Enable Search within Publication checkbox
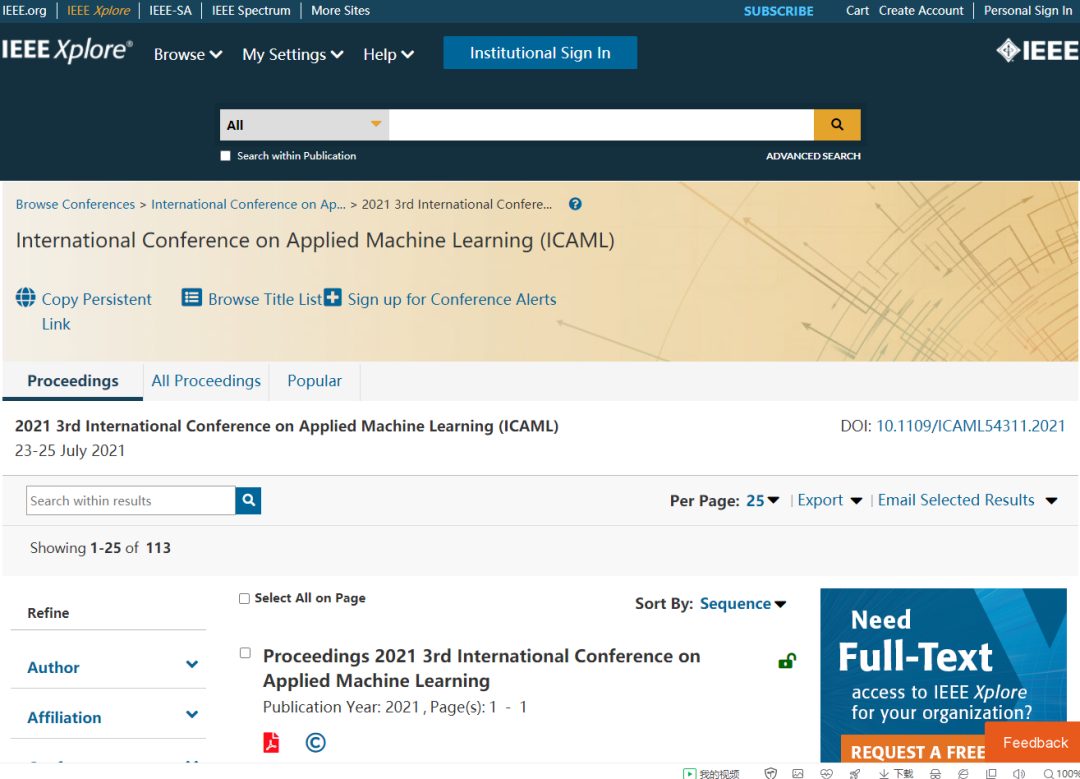This screenshot has width=1080, height=779. (226, 156)
